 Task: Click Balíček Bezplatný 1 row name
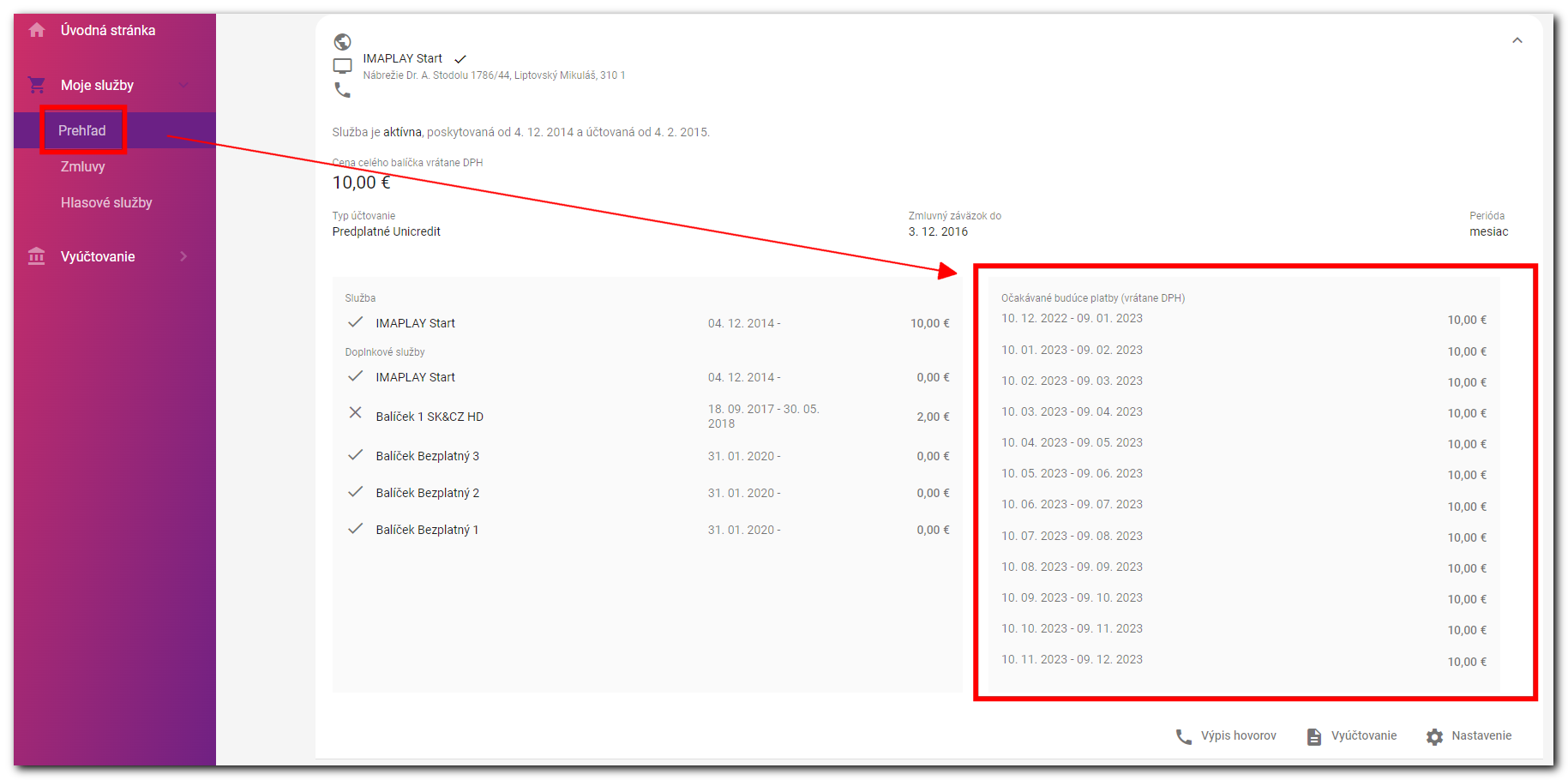pos(427,530)
